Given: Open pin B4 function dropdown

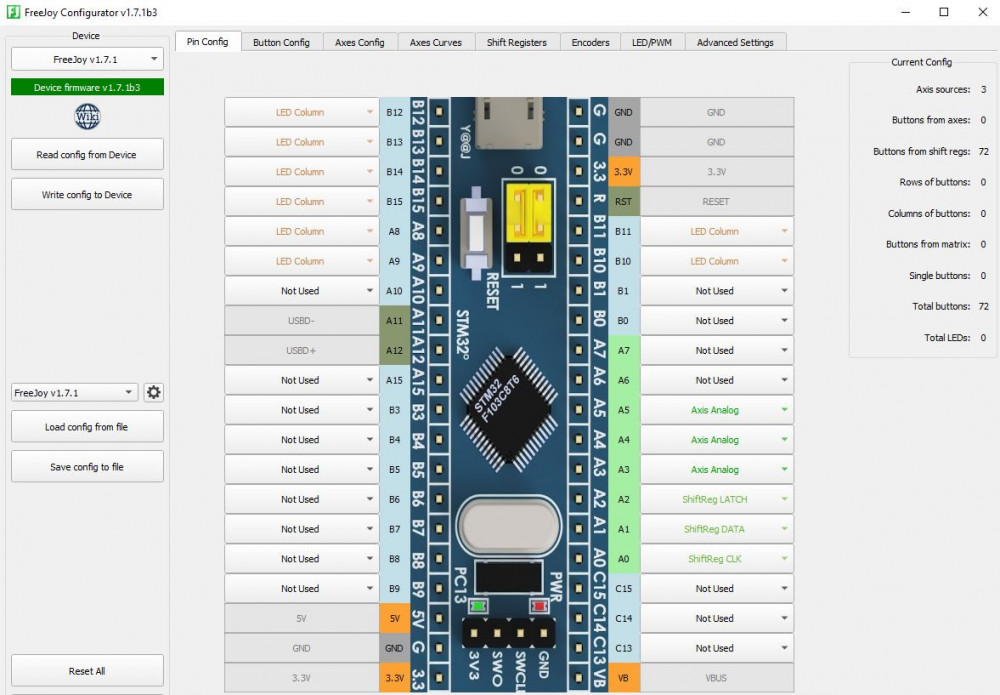Looking at the screenshot, I should (x=302, y=440).
